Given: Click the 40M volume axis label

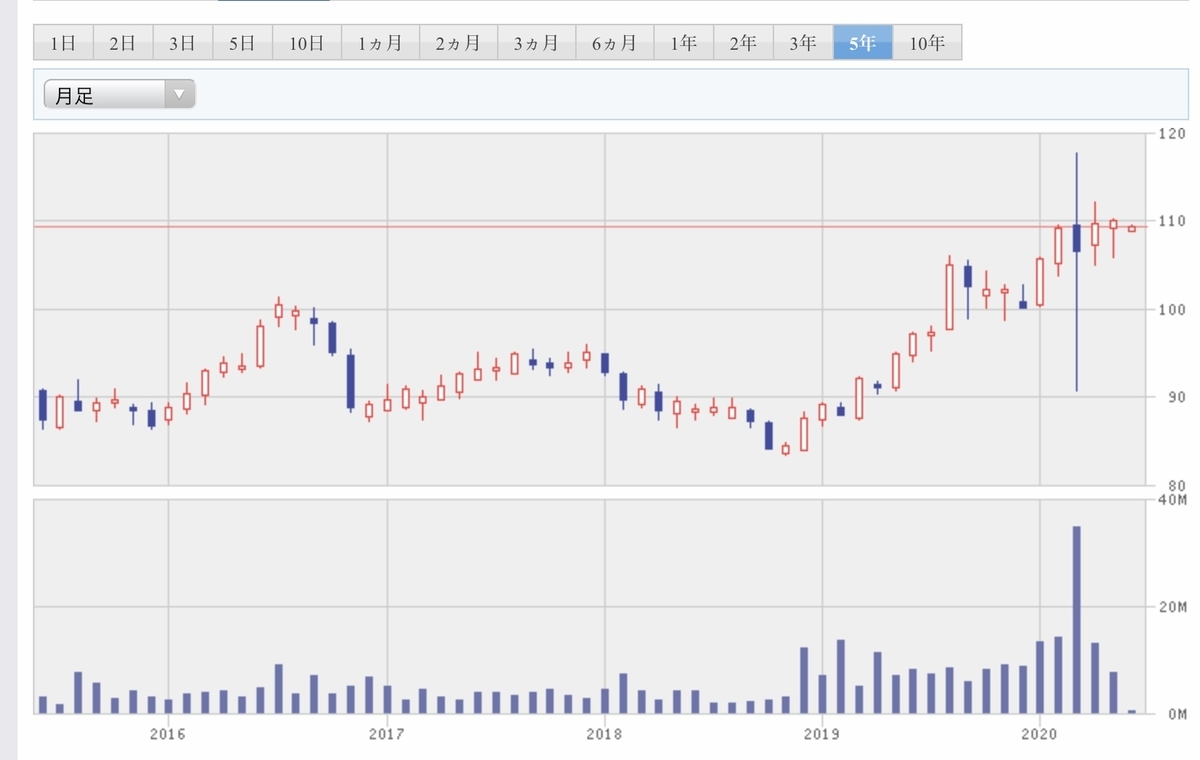Looking at the screenshot, I should pyautogui.click(x=1173, y=499).
